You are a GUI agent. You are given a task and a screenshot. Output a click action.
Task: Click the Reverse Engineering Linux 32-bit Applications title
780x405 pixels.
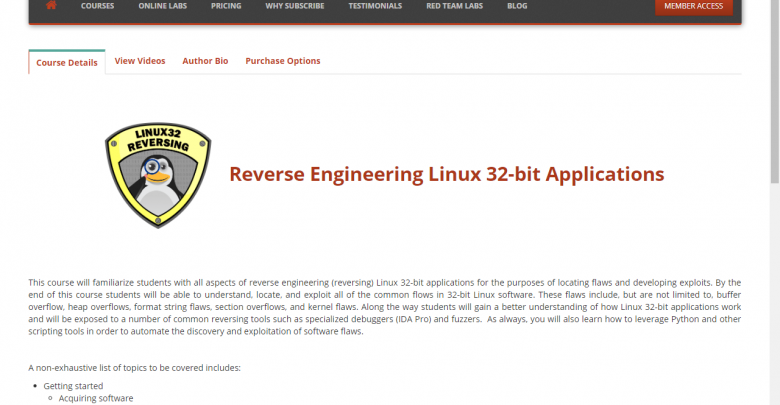pyautogui.click(x=446, y=174)
